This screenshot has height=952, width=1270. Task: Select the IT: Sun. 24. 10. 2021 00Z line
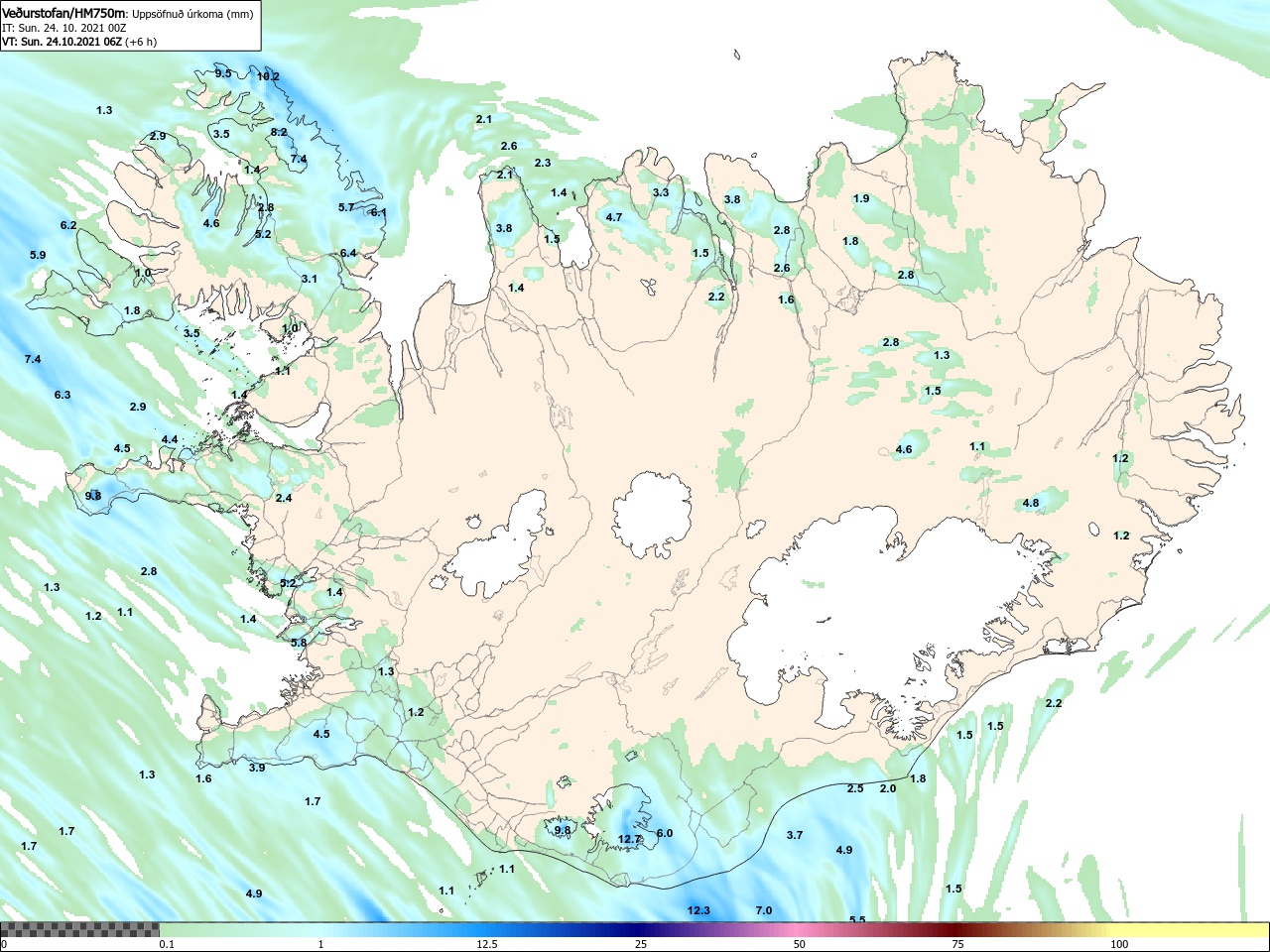click(x=64, y=28)
